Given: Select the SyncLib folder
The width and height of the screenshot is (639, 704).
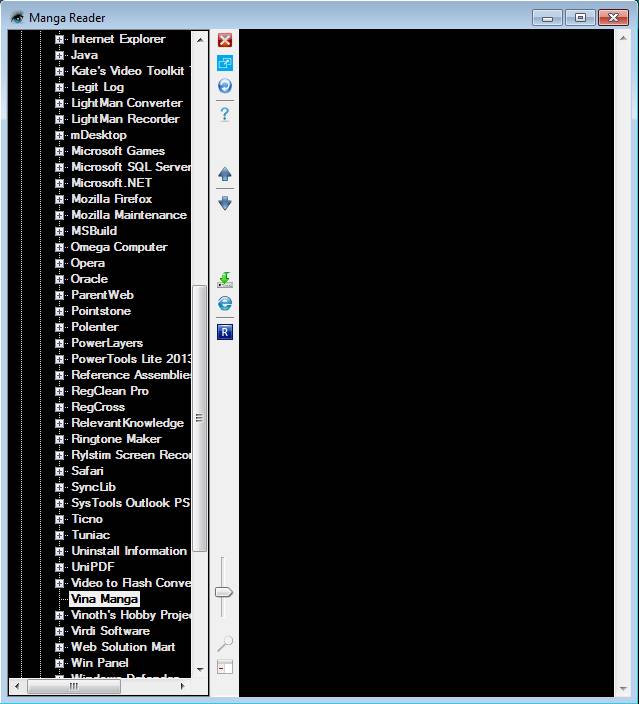Looking at the screenshot, I should (x=93, y=487).
